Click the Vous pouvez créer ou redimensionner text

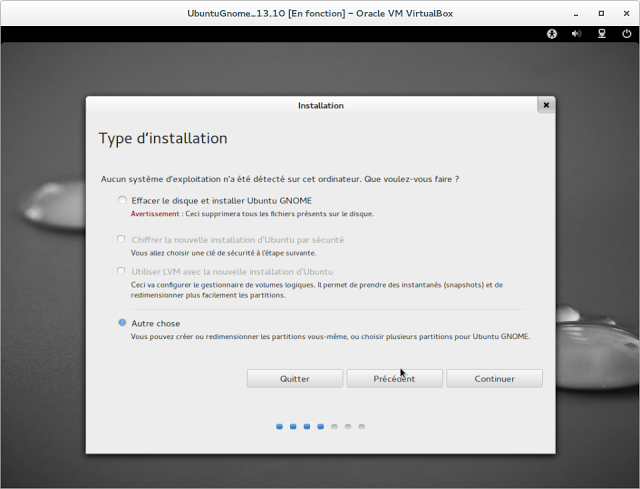click(330, 337)
